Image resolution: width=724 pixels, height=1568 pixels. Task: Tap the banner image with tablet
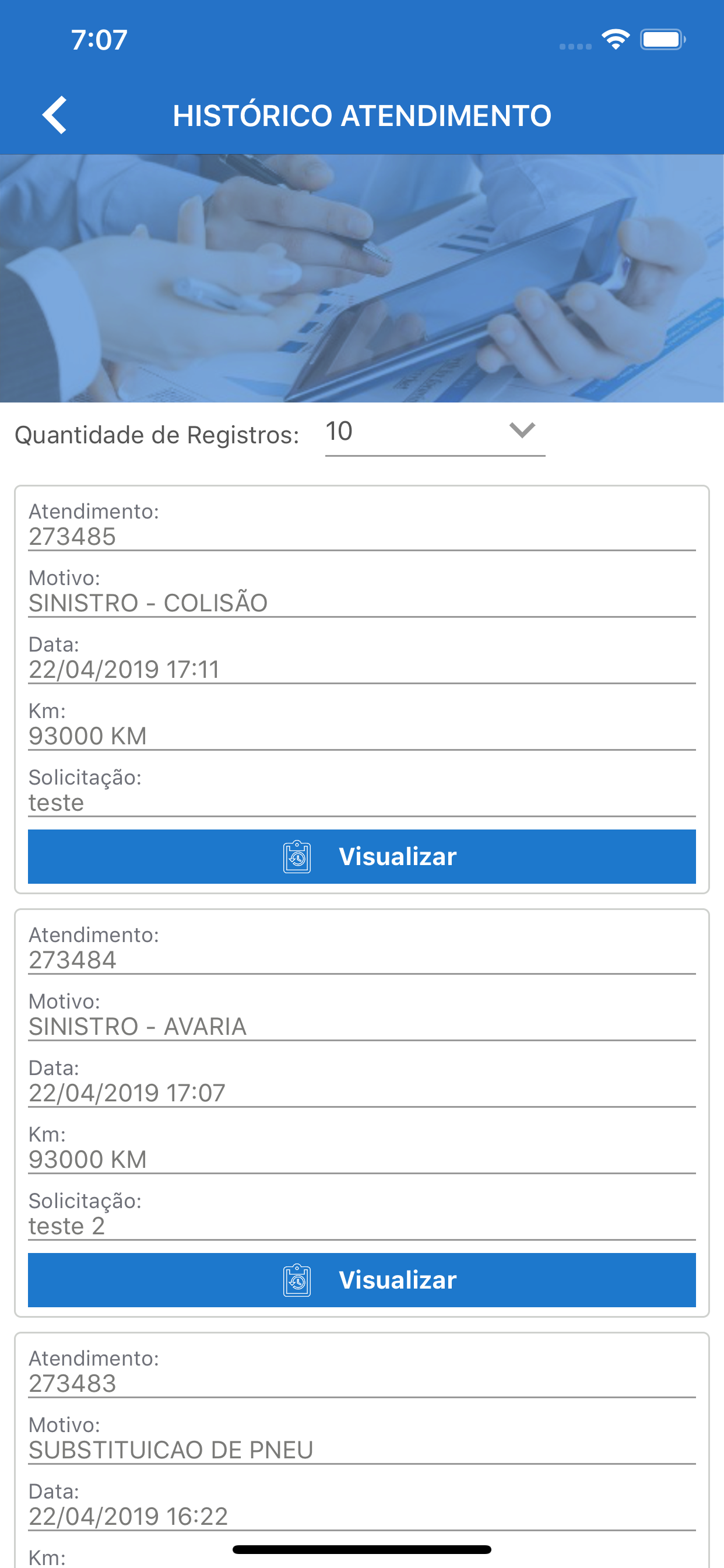[362, 278]
